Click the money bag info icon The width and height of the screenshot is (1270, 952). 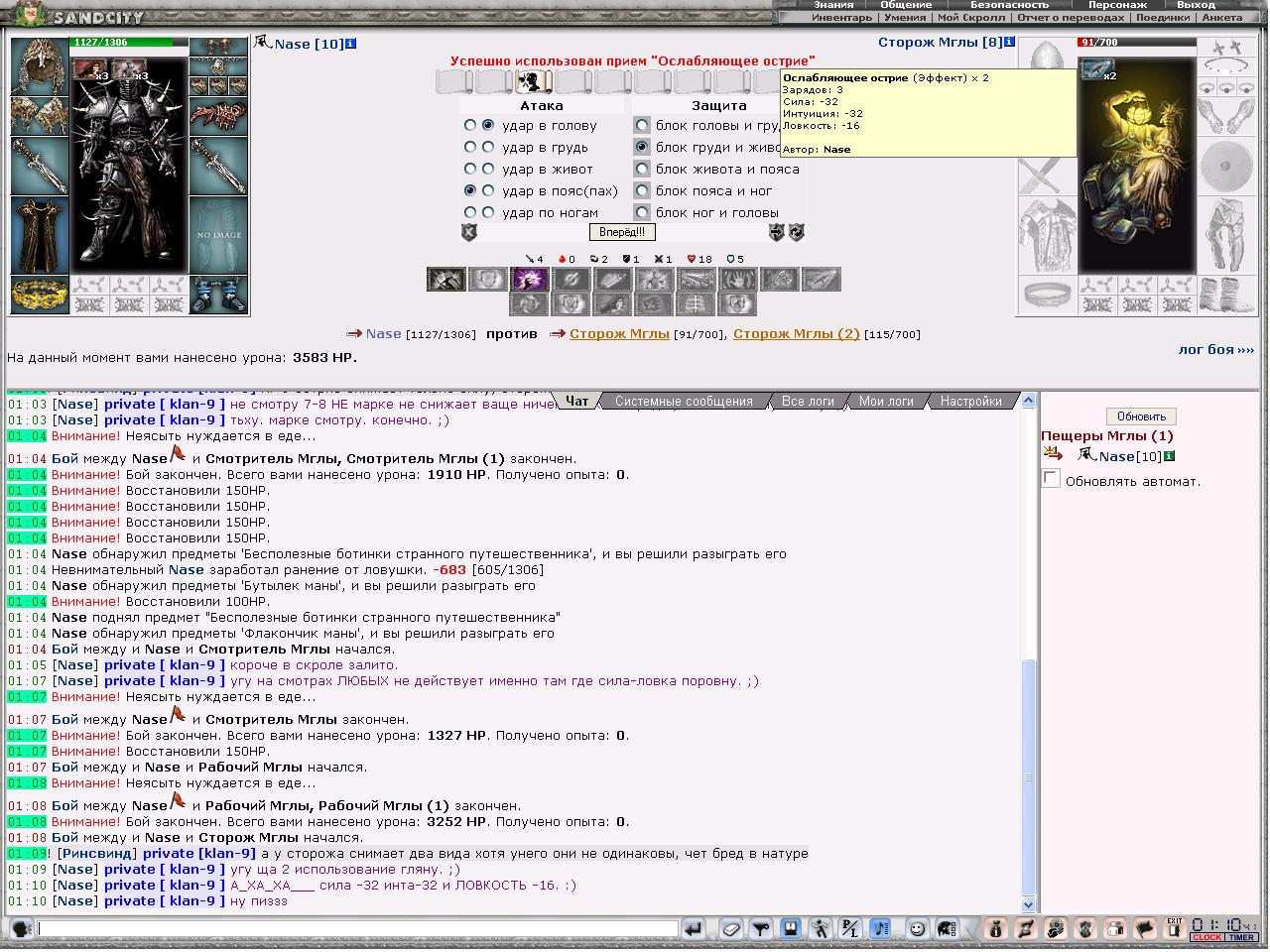coord(997,929)
